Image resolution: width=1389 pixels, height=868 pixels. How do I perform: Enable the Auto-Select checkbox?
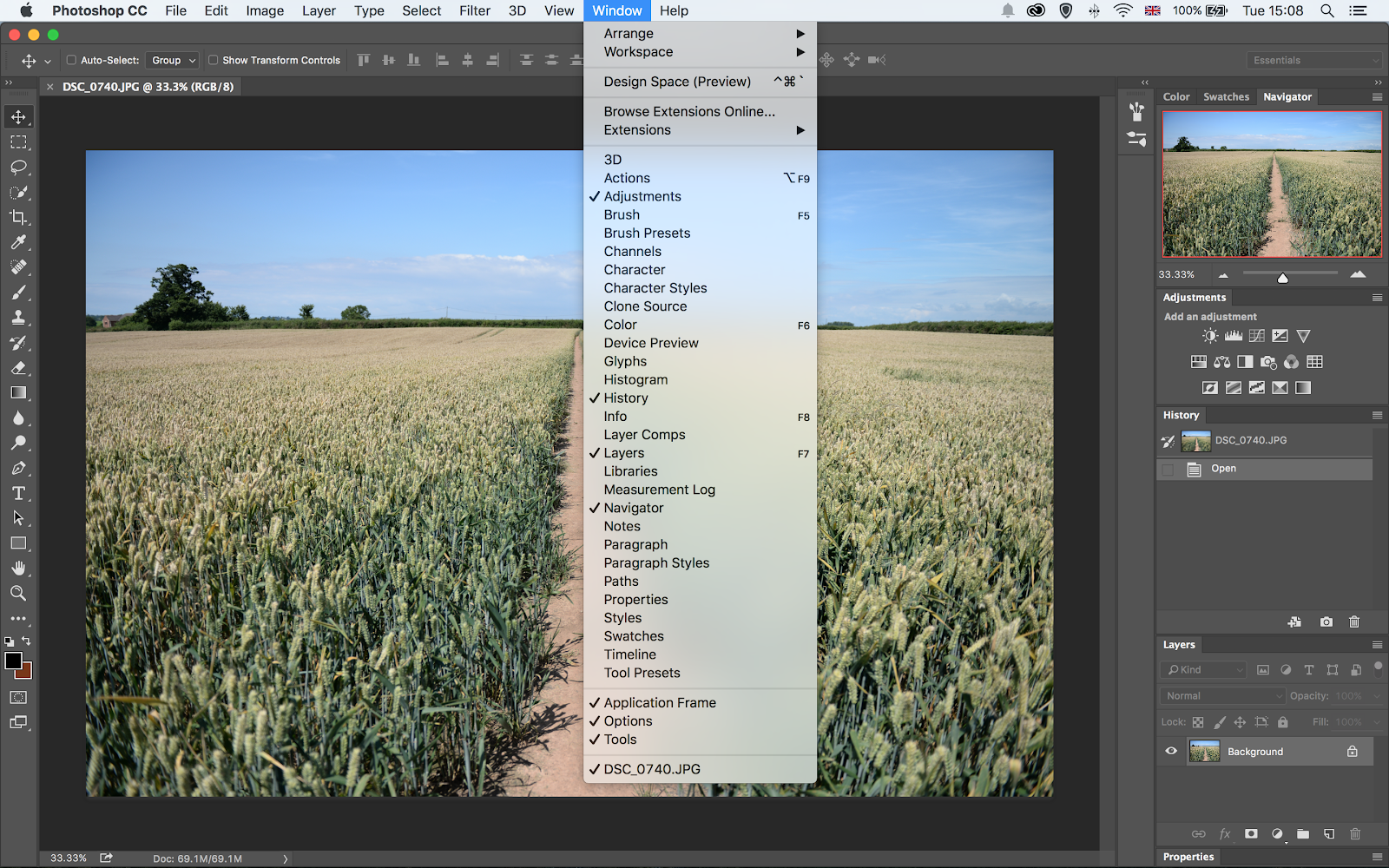[71, 60]
